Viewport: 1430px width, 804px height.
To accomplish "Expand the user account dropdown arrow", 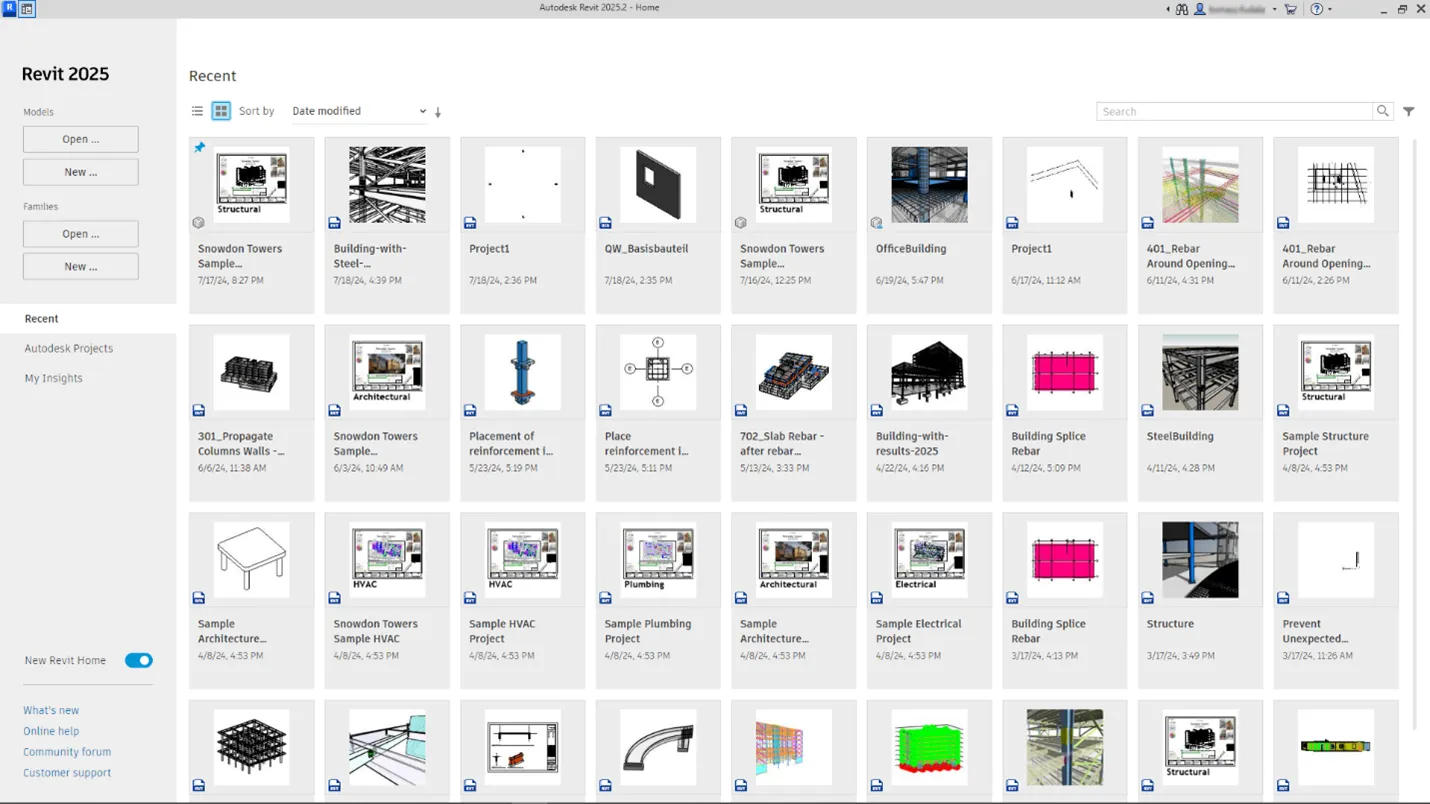I will click(1274, 9).
